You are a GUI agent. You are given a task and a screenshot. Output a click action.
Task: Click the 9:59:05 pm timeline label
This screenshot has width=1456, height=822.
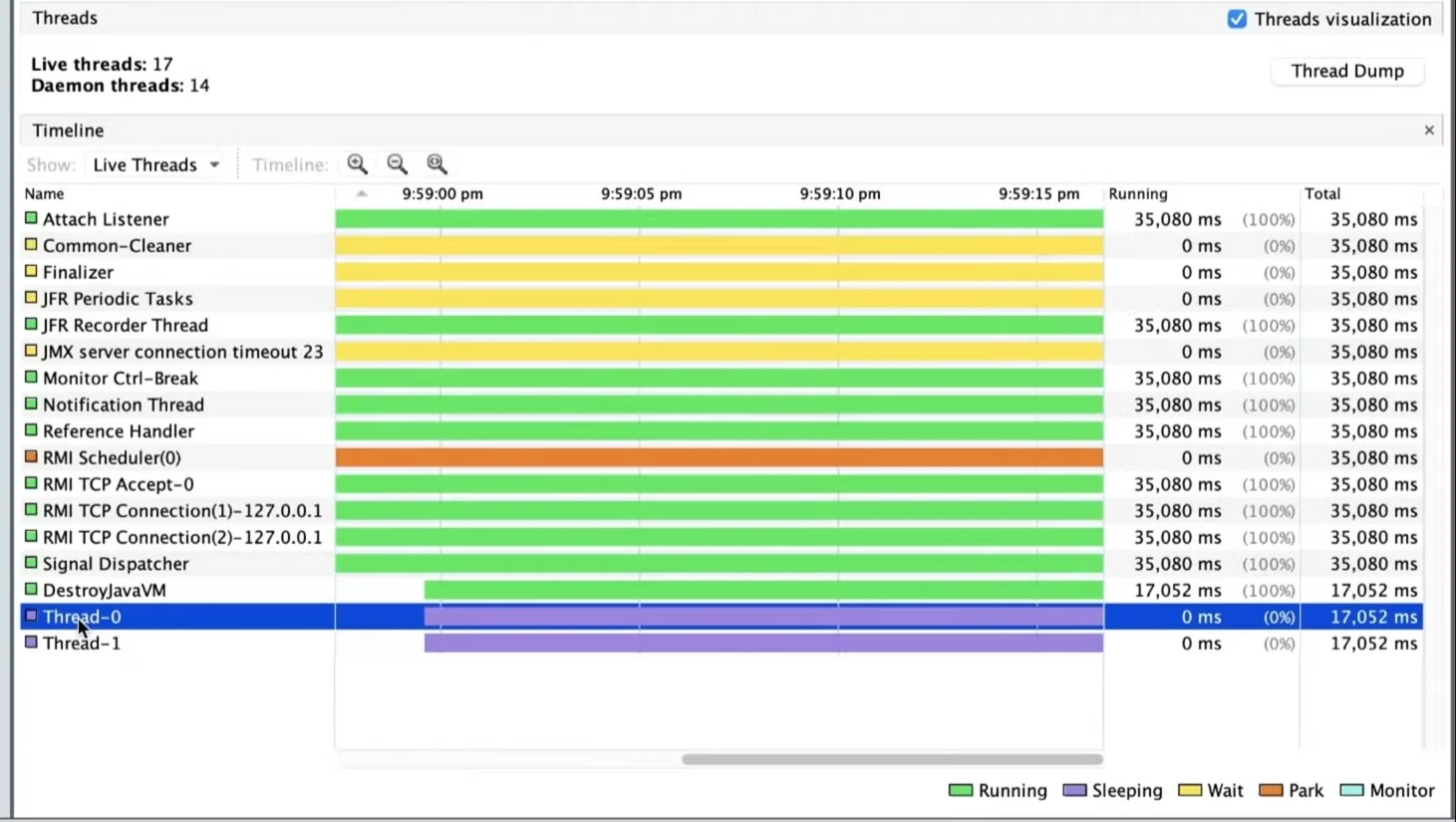point(641,193)
